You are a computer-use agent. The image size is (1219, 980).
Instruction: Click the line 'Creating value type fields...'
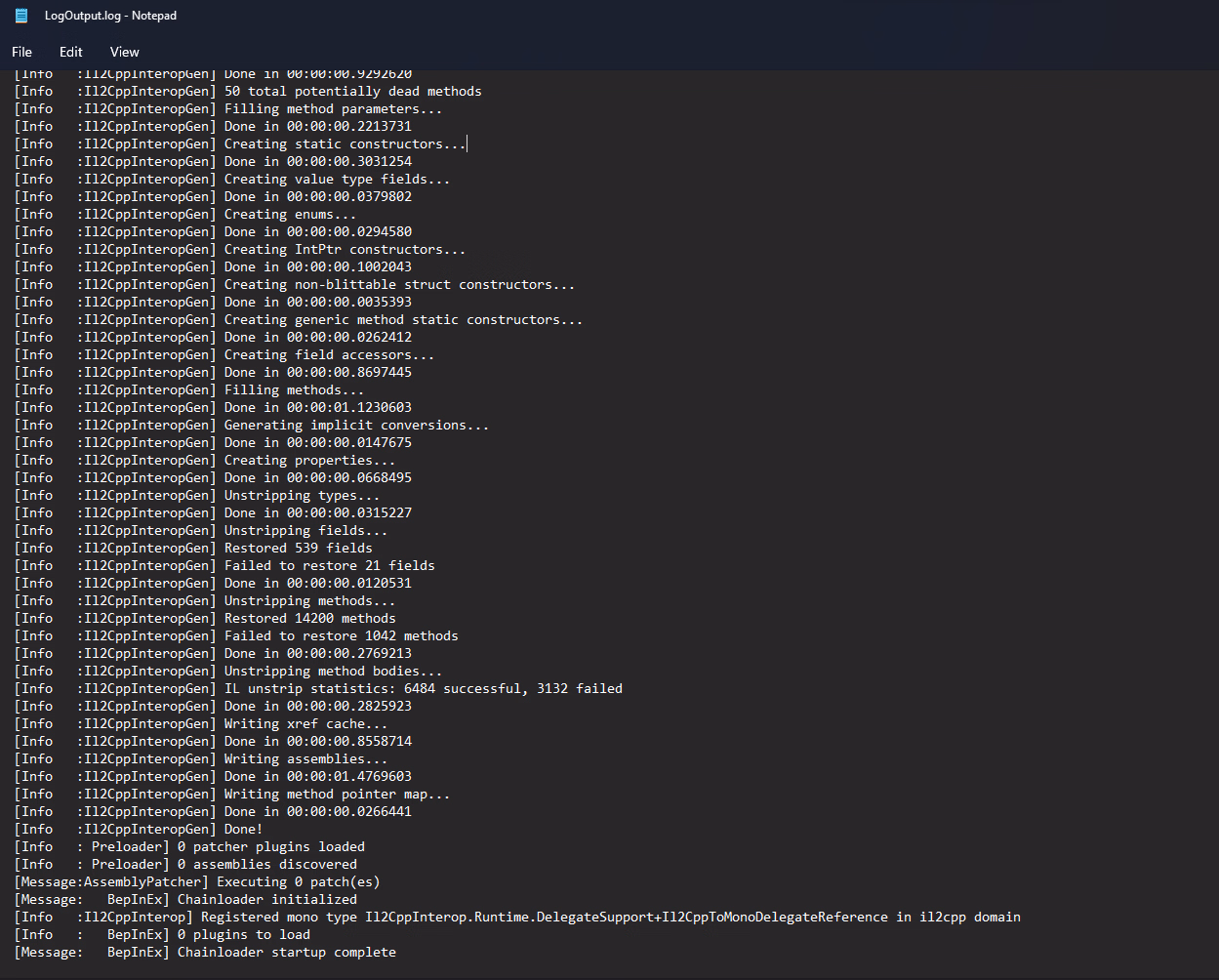pyautogui.click(x=232, y=179)
